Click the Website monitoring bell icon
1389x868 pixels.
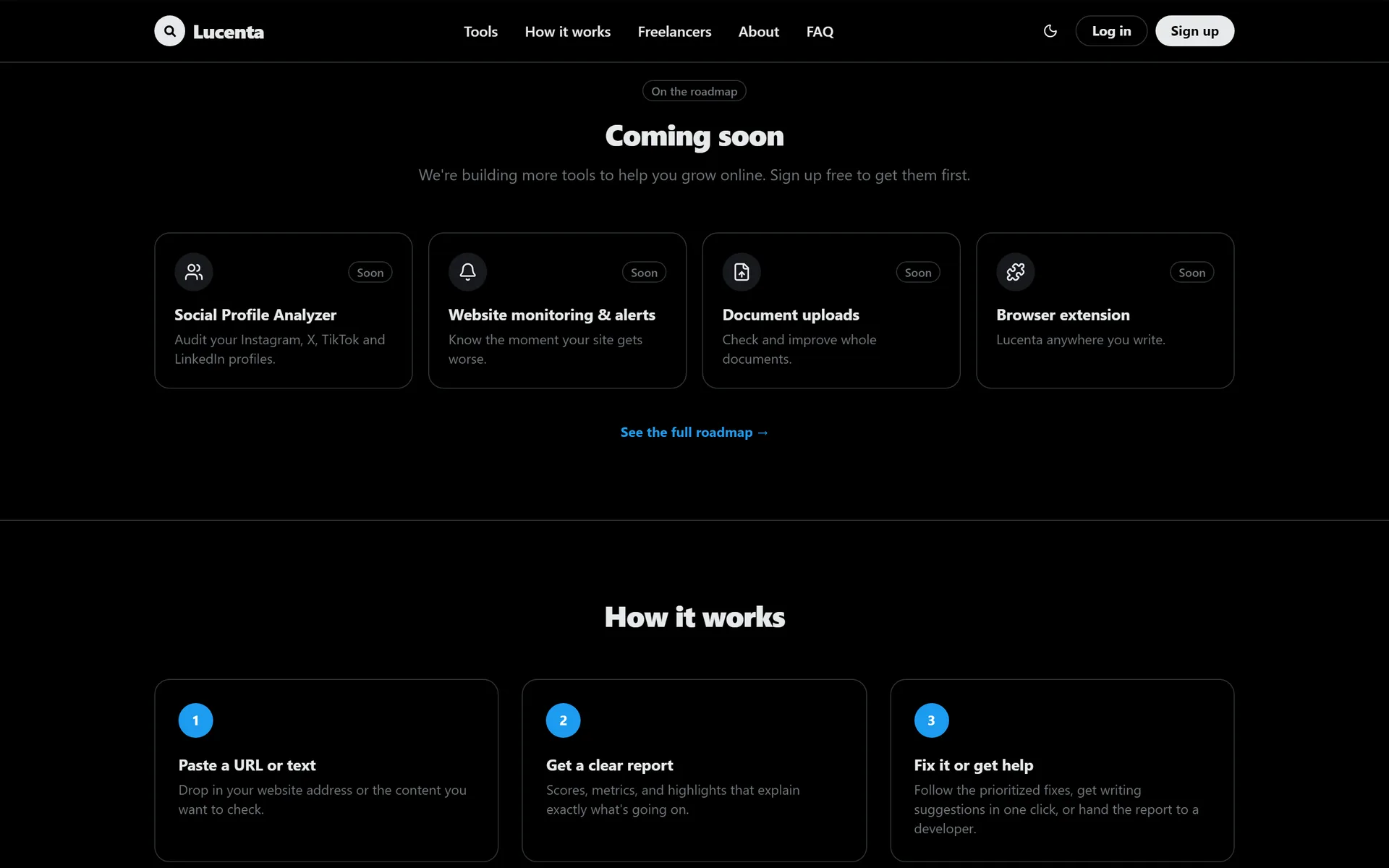[x=468, y=272]
